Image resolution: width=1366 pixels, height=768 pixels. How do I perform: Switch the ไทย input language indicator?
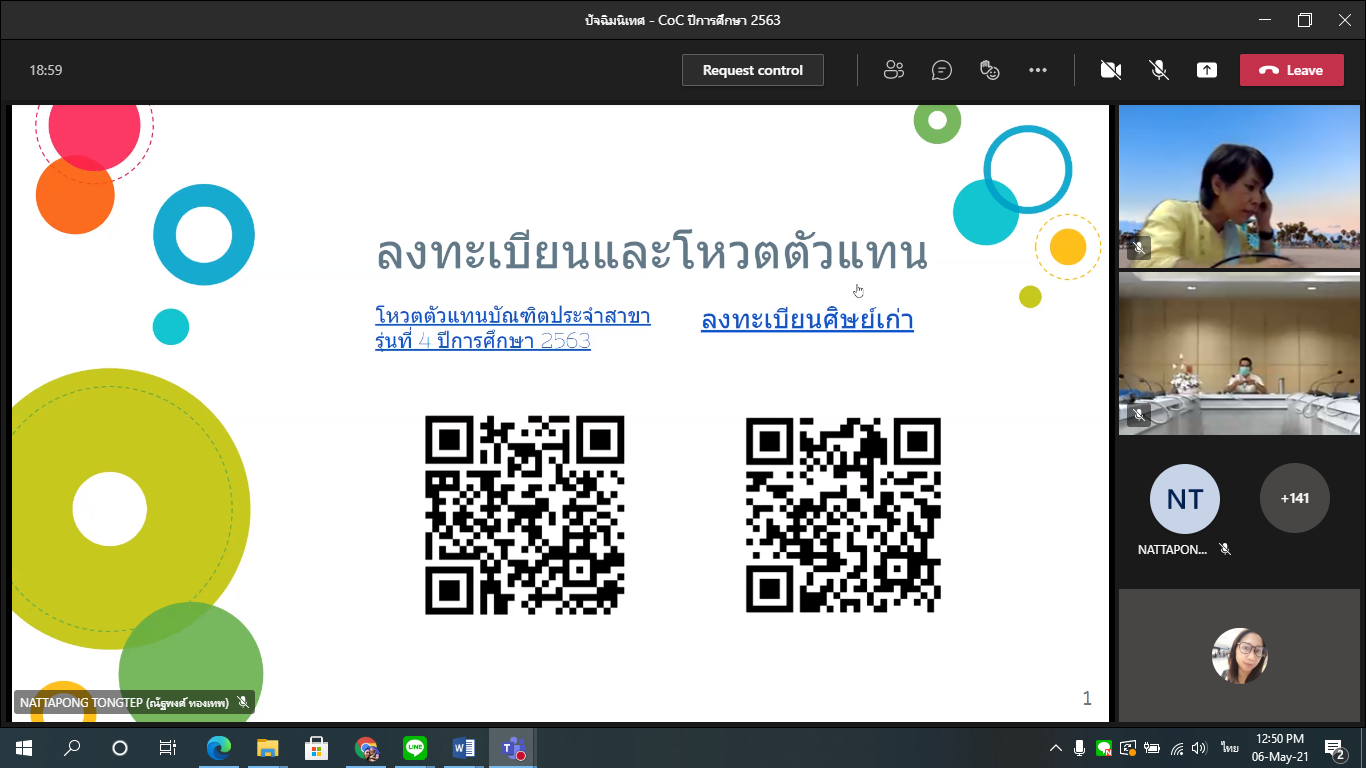point(1229,748)
